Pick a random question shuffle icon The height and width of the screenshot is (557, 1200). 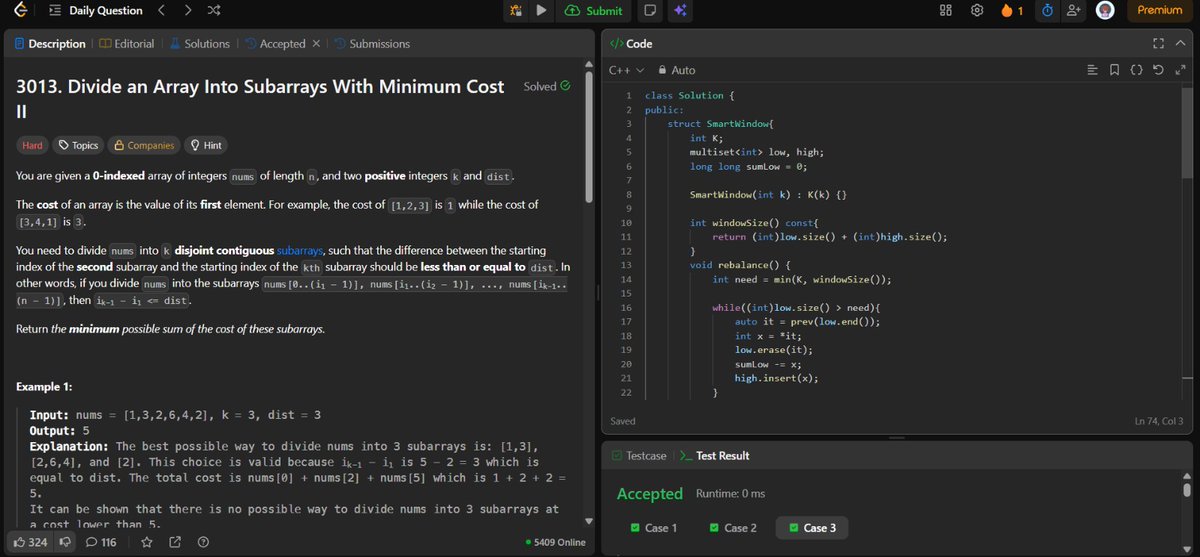pyautogui.click(x=214, y=11)
